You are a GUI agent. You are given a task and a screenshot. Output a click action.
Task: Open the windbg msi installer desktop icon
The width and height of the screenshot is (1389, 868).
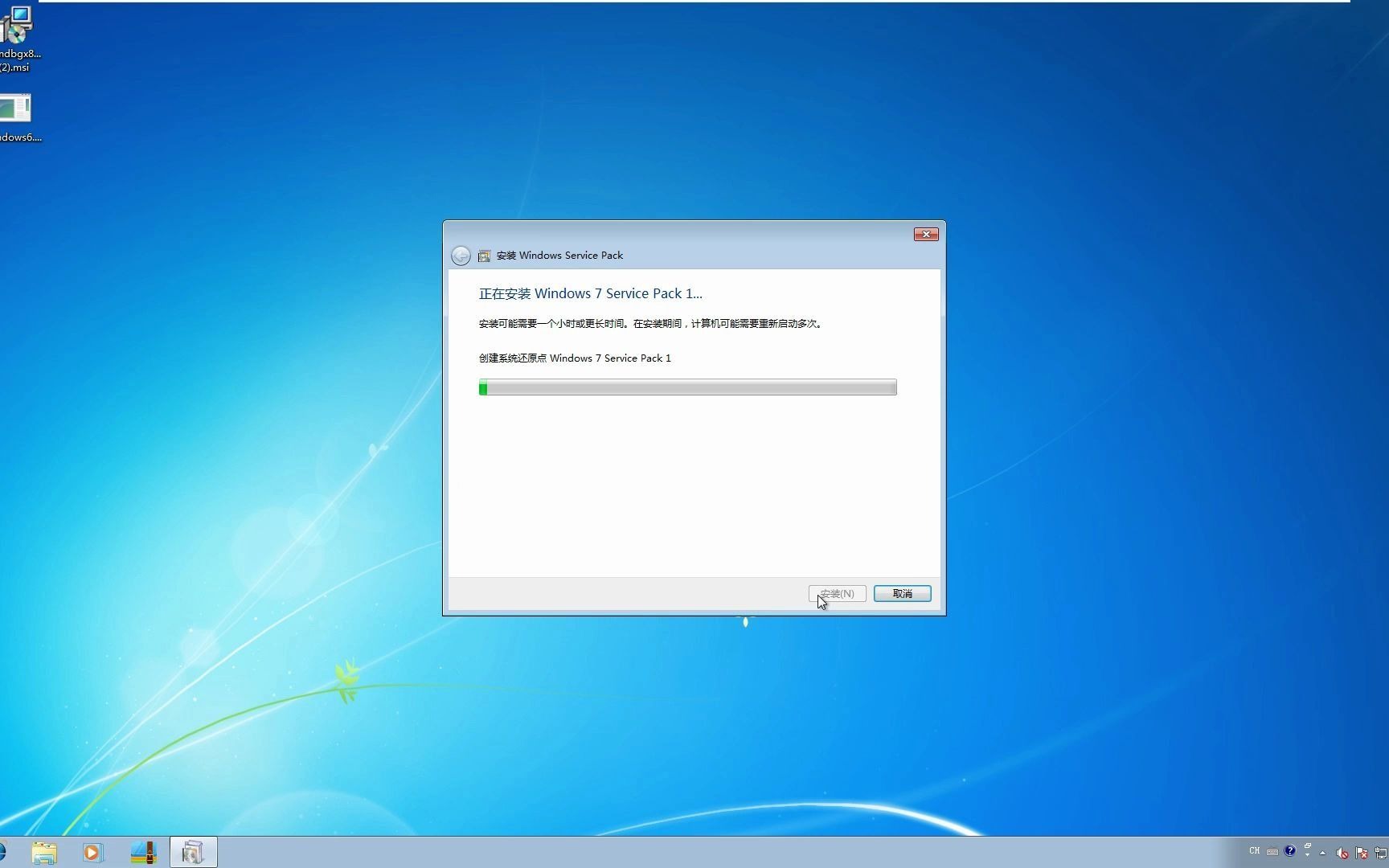point(18,39)
